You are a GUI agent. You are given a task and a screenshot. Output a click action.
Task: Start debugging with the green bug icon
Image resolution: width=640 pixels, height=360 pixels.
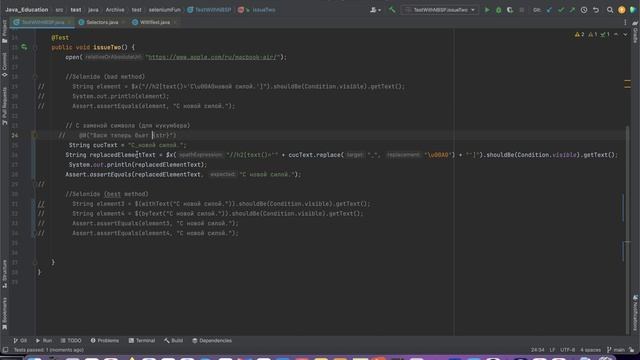click(x=498, y=10)
